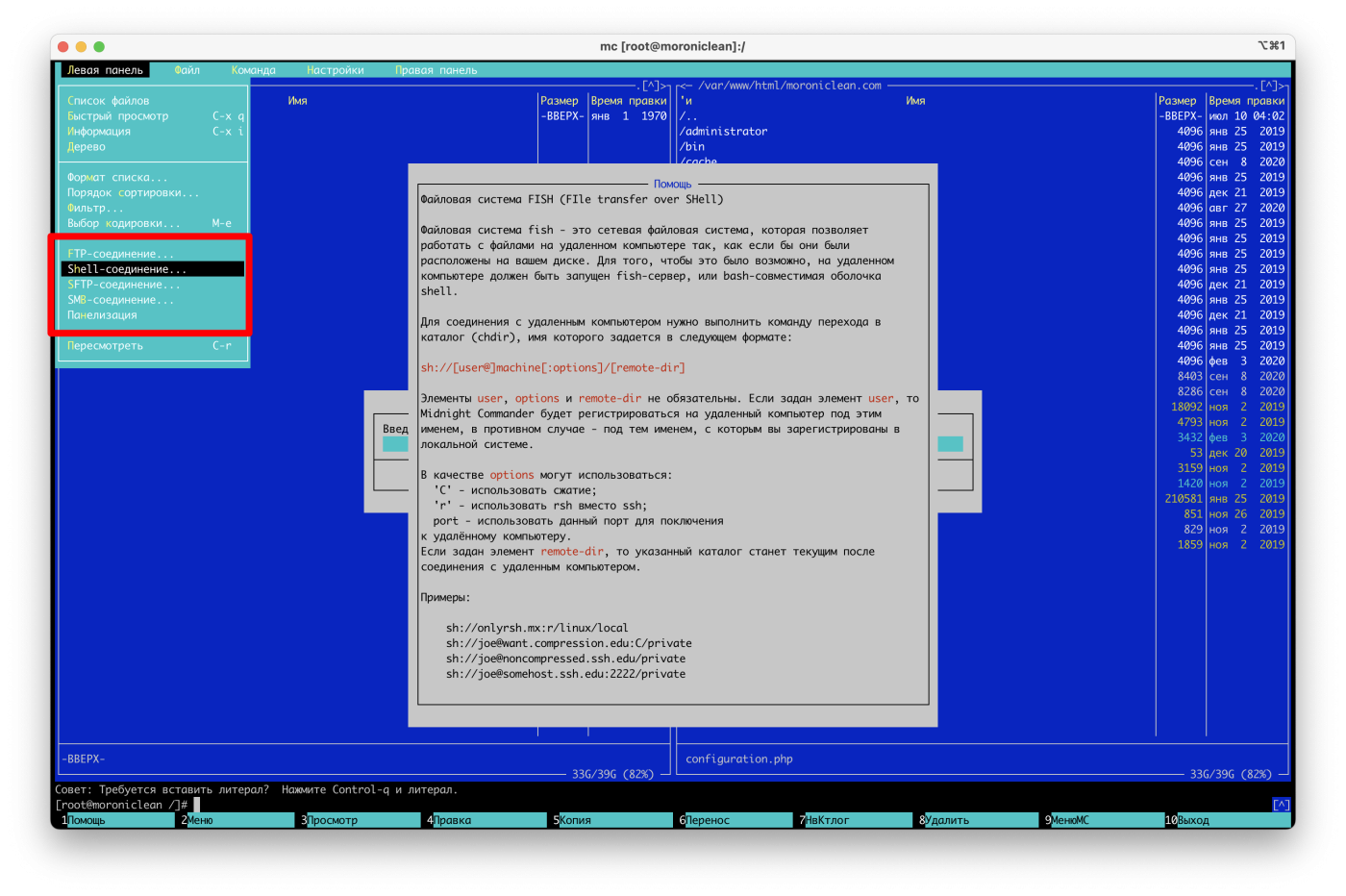
Task: Click the sh://[user@]machine format link in help
Action: coord(553,368)
